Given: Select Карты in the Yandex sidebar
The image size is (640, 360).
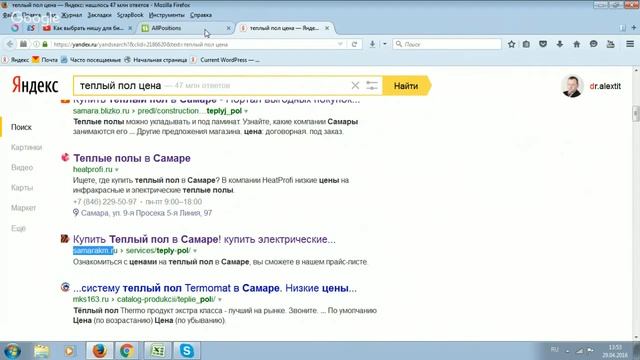Looking at the screenshot, I should [22, 188].
